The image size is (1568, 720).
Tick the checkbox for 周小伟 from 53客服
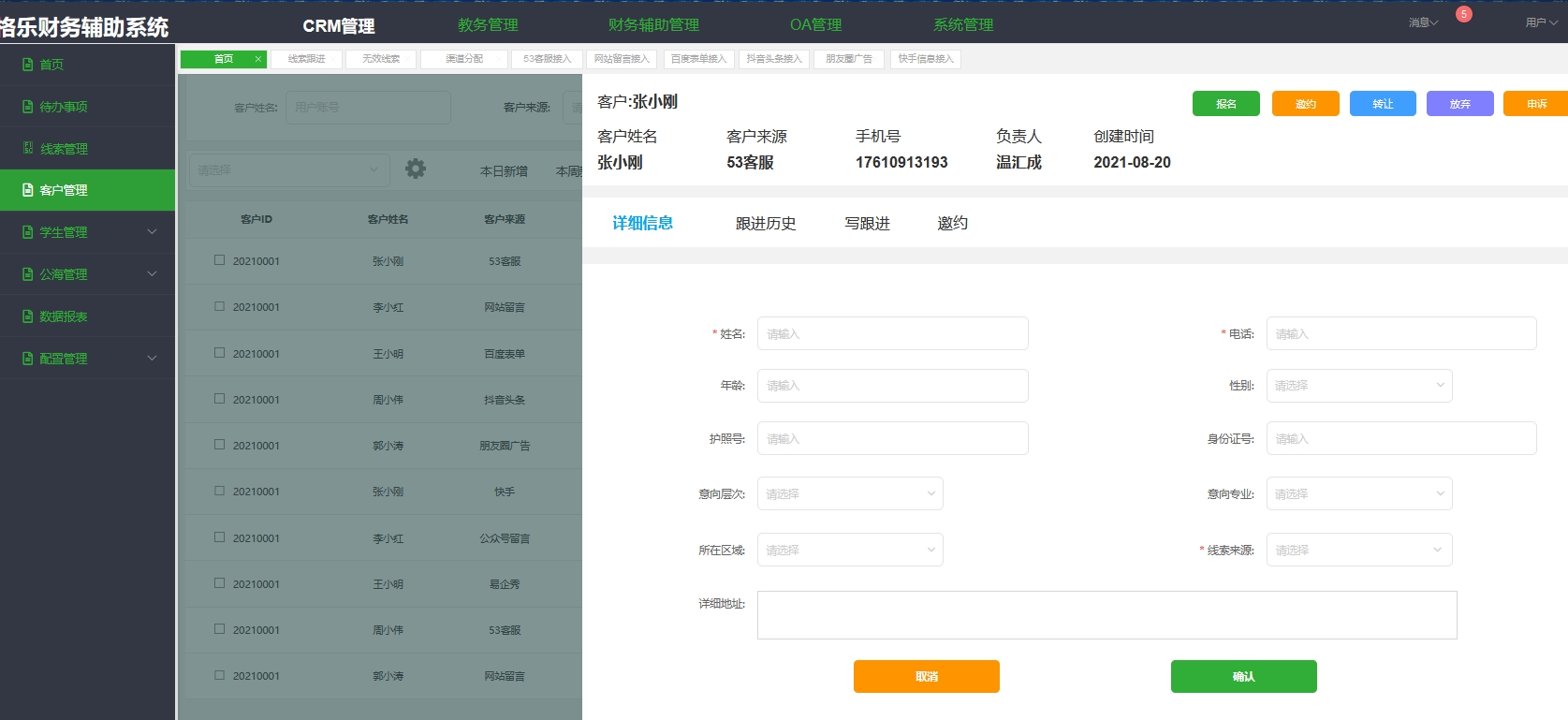coord(219,629)
